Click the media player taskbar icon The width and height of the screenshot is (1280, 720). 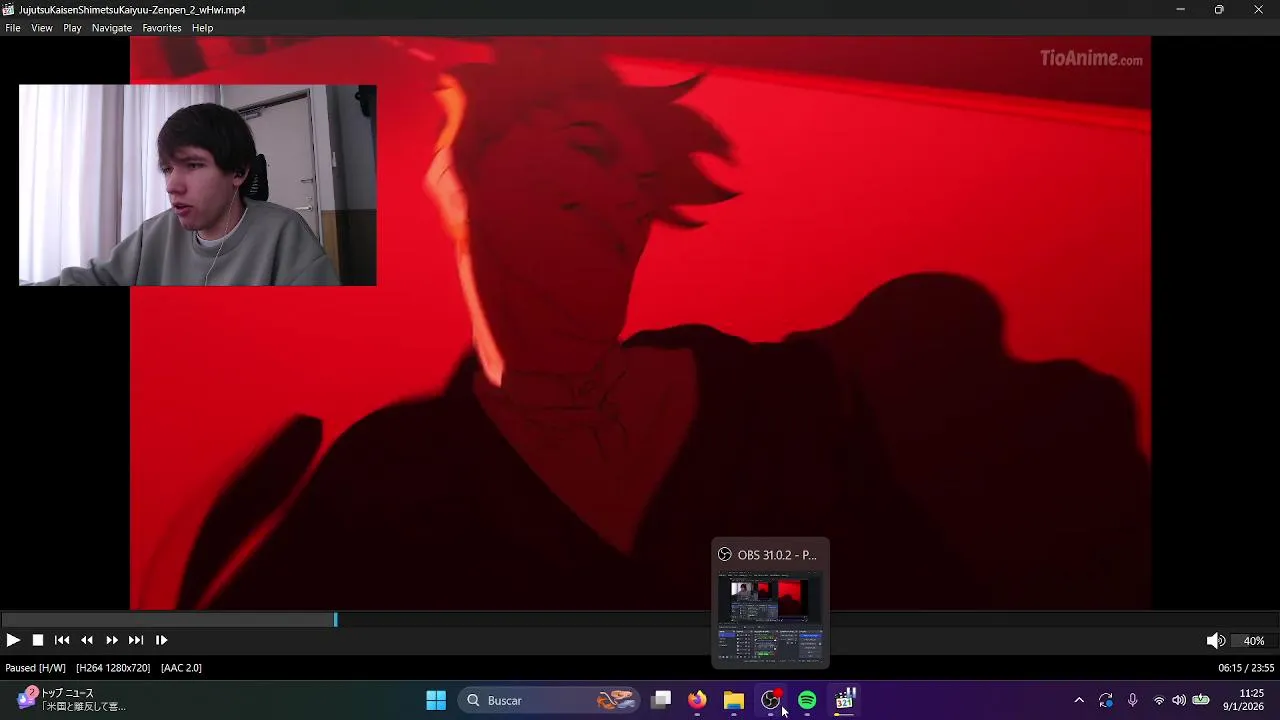tap(844, 700)
